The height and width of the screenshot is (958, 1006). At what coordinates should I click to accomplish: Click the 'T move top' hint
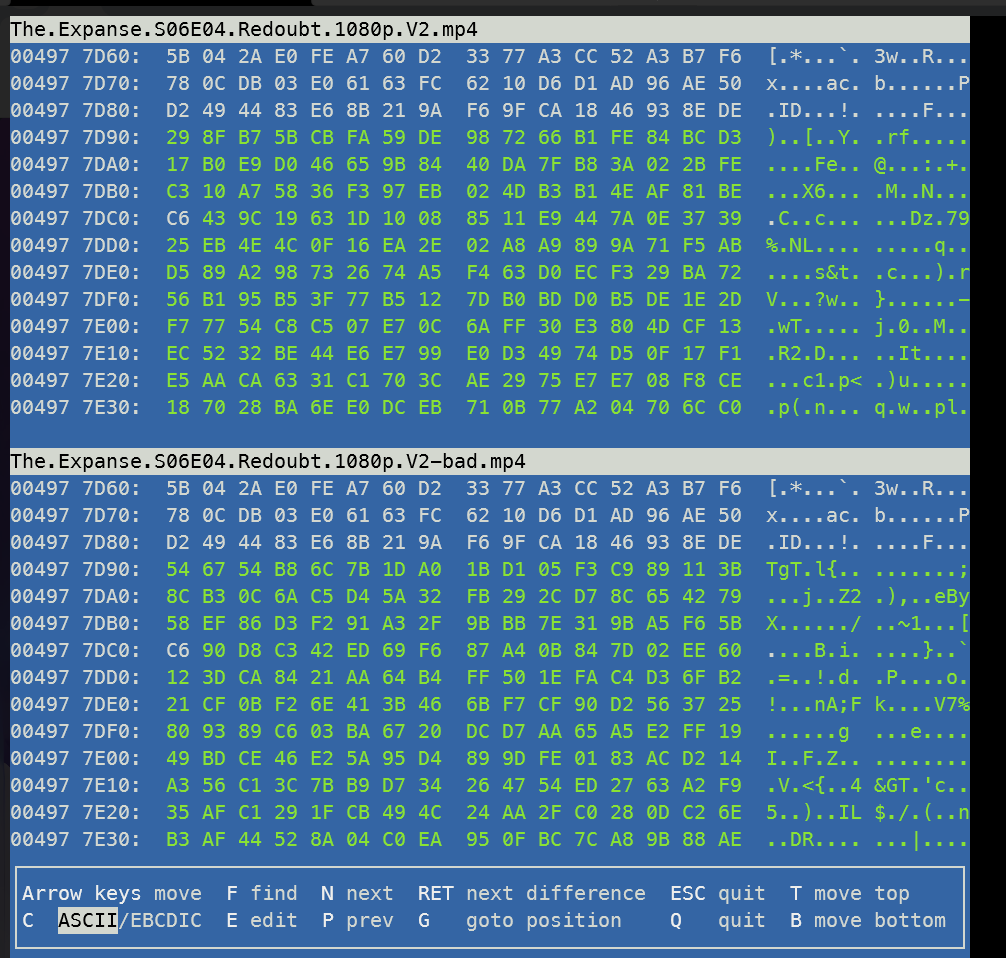point(849,893)
